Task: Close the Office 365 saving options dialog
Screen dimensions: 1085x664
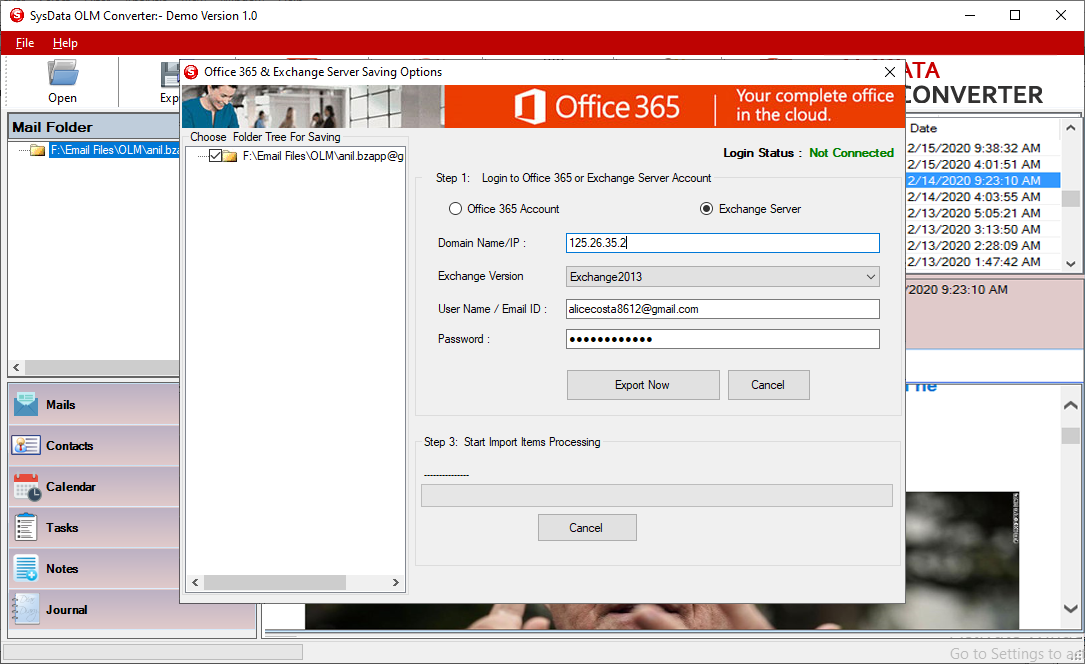Action: pyautogui.click(x=890, y=72)
